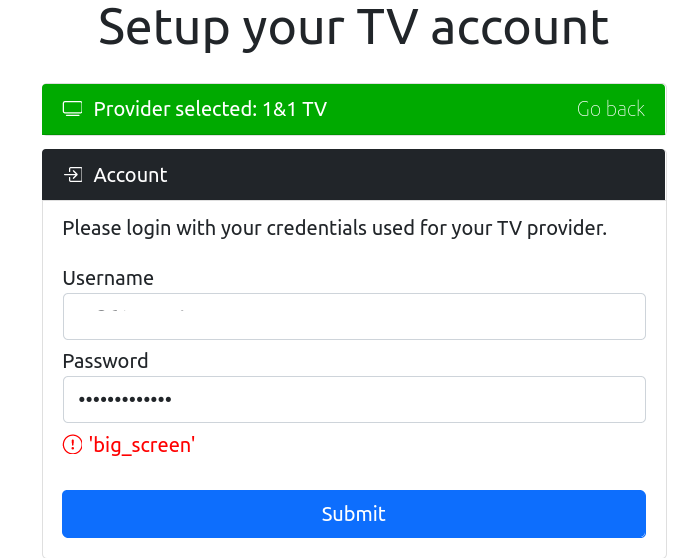Submit the TV account credentials
The image size is (691, 558).
pyautogui.click(x=354, y=514)
